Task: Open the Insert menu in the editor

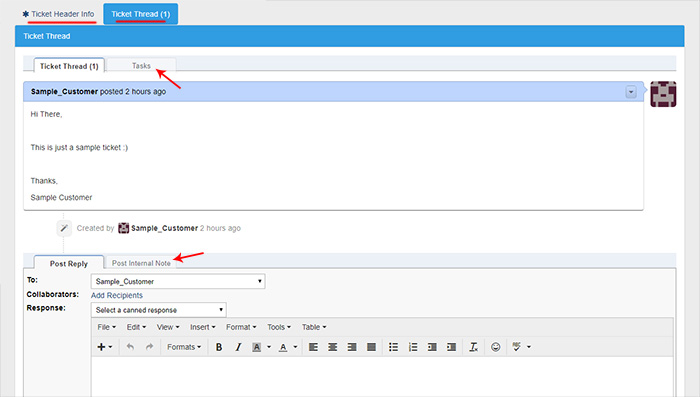Action: tap(203, 327)
